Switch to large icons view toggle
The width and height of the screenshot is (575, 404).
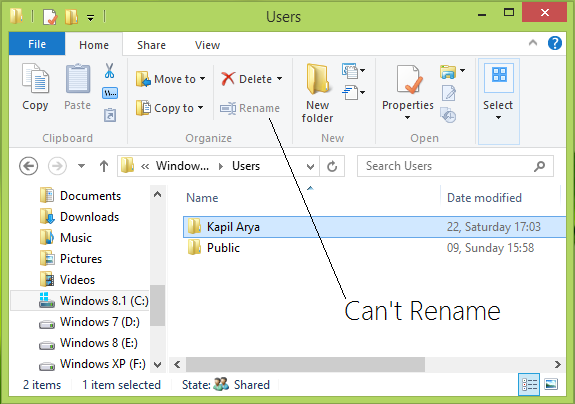(x=551, y=385)
